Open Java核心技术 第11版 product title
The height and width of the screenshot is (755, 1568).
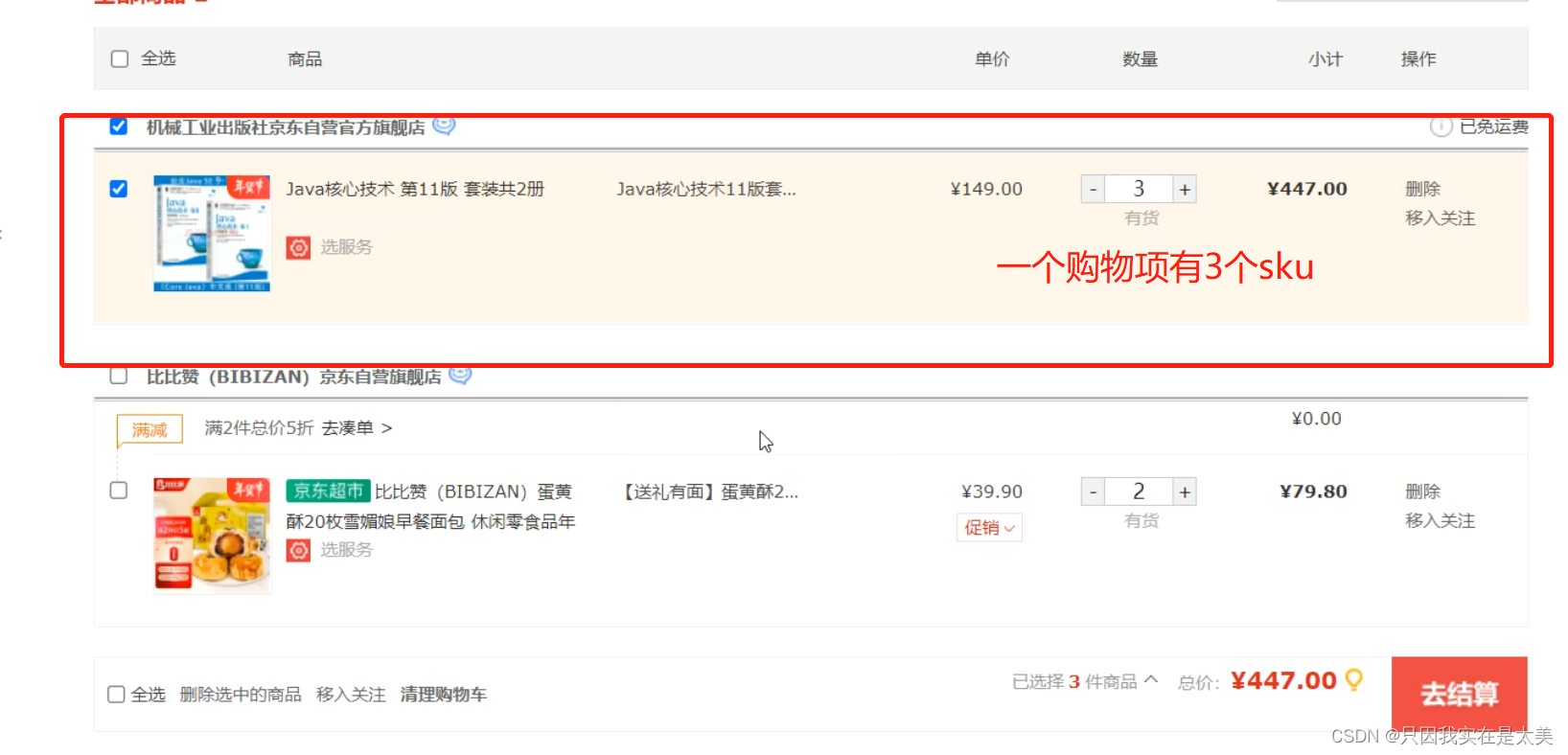point(415,189)
